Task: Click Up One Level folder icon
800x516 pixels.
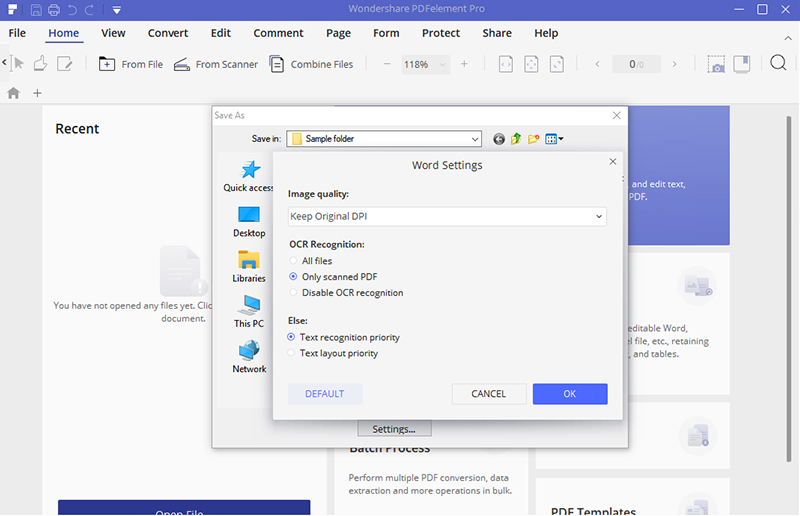Action: 516,139
